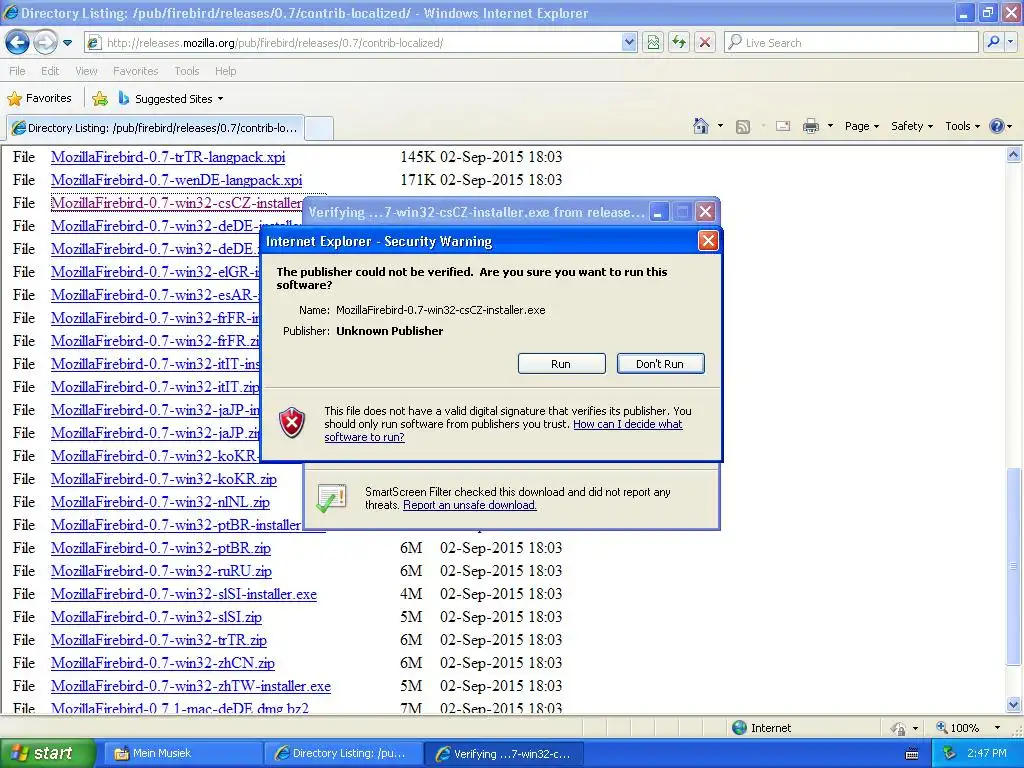Open a new blank tab
This screenshot has width=1024, height=768.
click(x=319, y=127)
